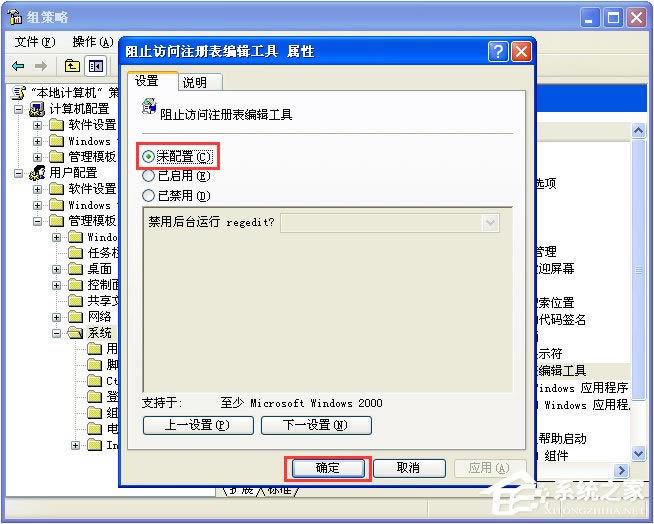Select the 未配置 radio button
The height and width of the screenshot is (524, 654).
click(148, 157)
